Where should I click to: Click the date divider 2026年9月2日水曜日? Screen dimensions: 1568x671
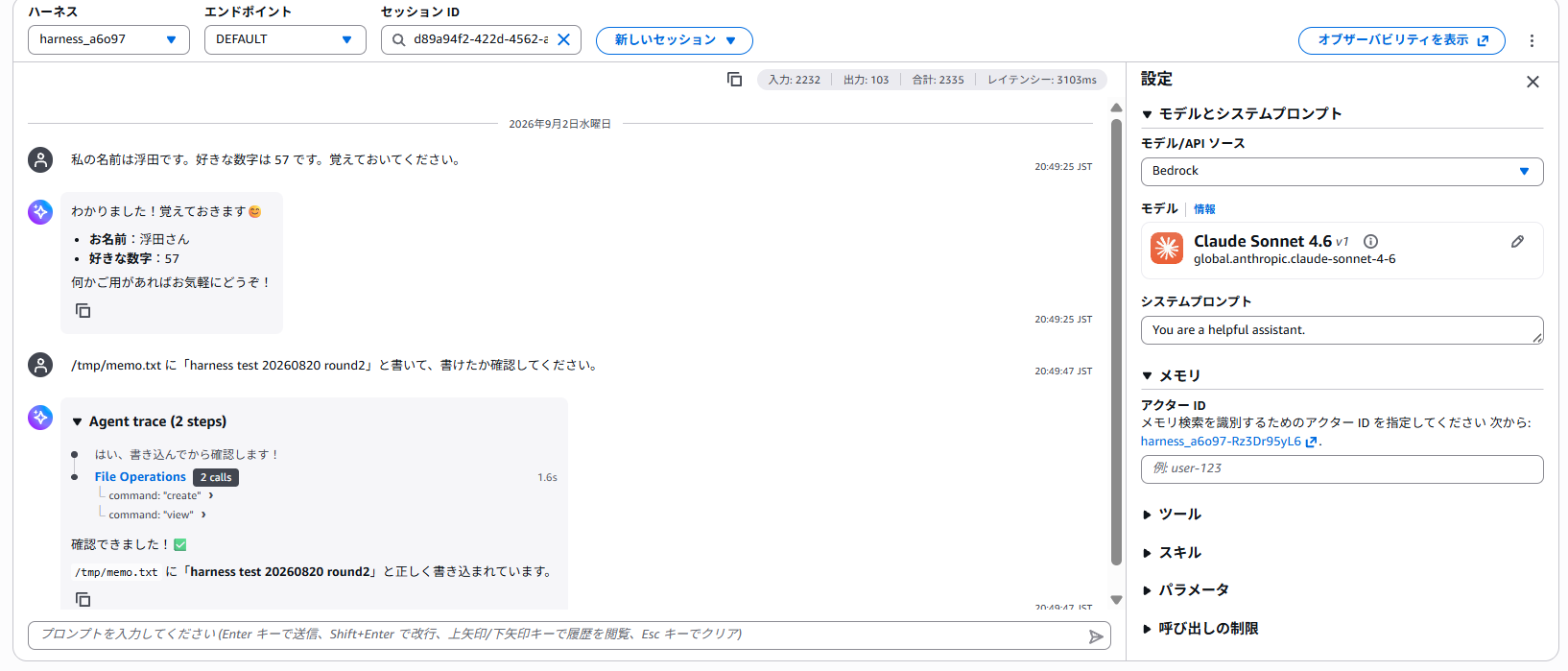coord(559,124)
